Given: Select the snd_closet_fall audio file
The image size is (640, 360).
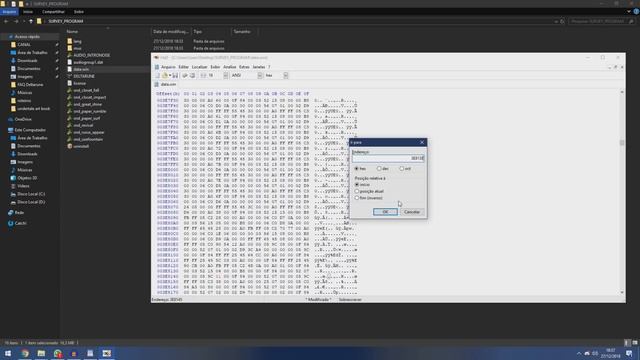Looking at the screenshot, I should tap(86, 90).
